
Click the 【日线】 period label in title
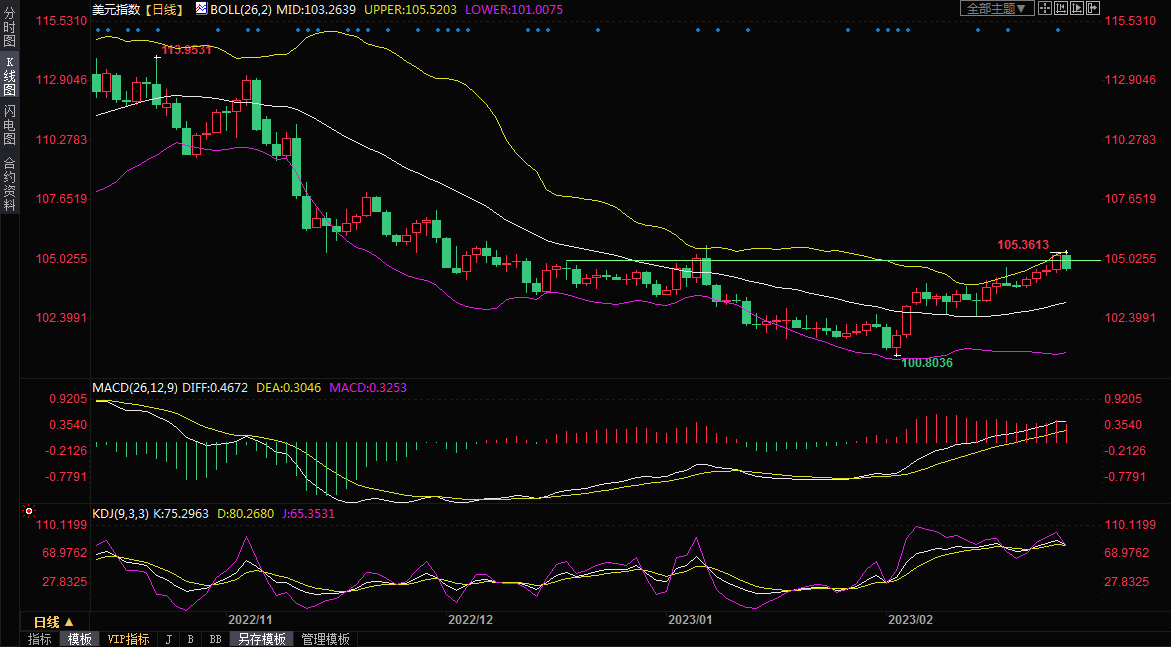163,9
